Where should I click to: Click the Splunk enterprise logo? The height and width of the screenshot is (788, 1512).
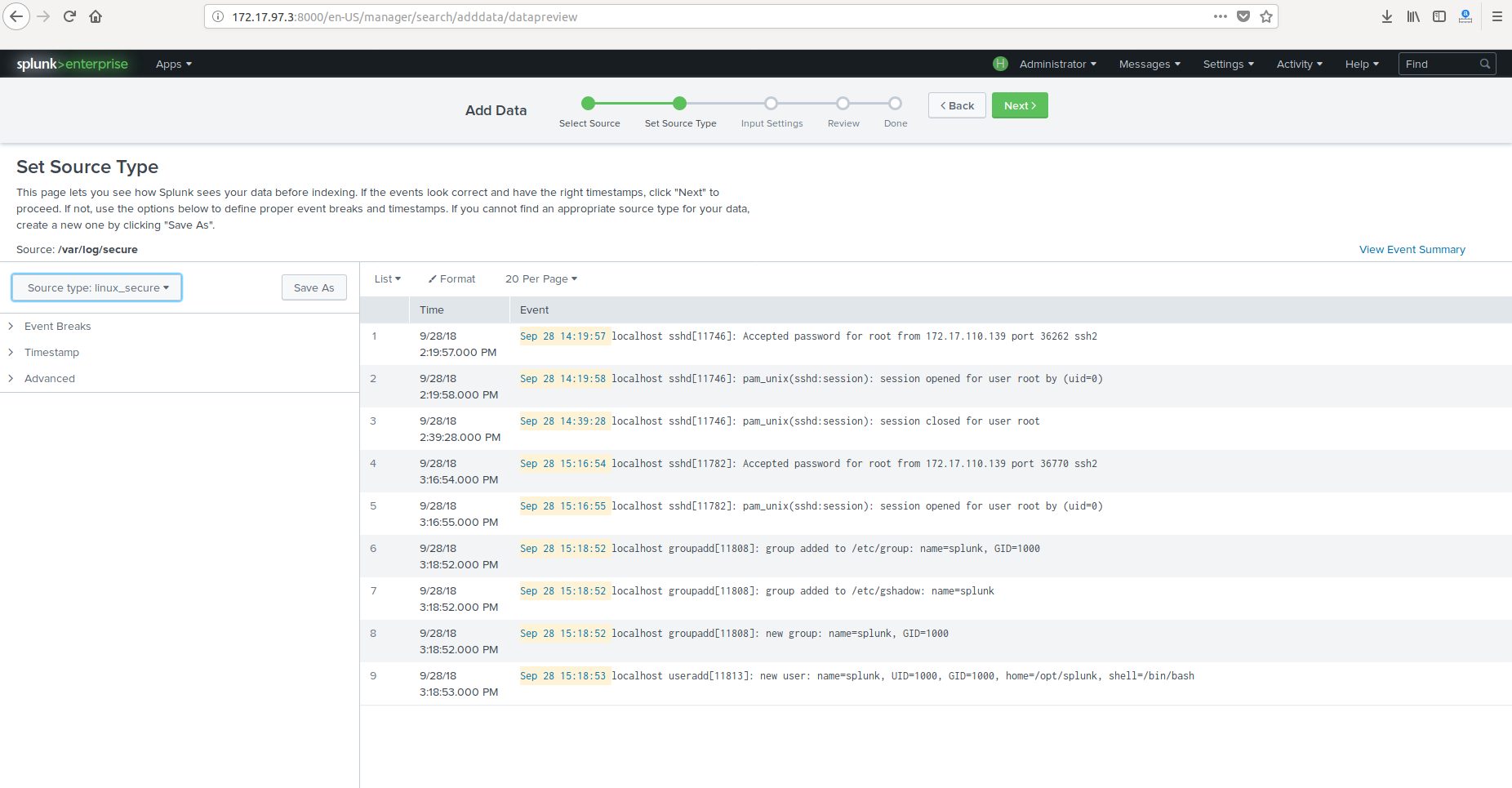click(x=72, y=64)
